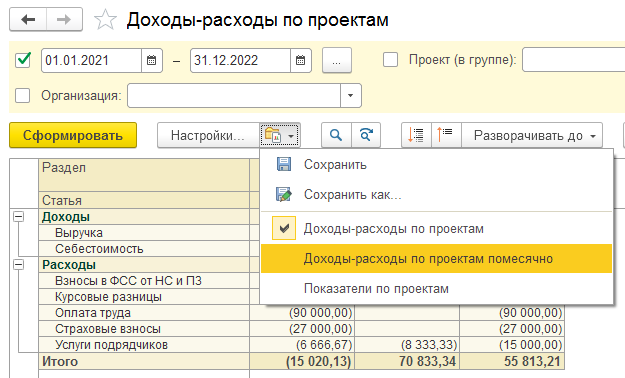Open period selection with the ellipsis button
625x378 pixels.
tap(336, 60)
